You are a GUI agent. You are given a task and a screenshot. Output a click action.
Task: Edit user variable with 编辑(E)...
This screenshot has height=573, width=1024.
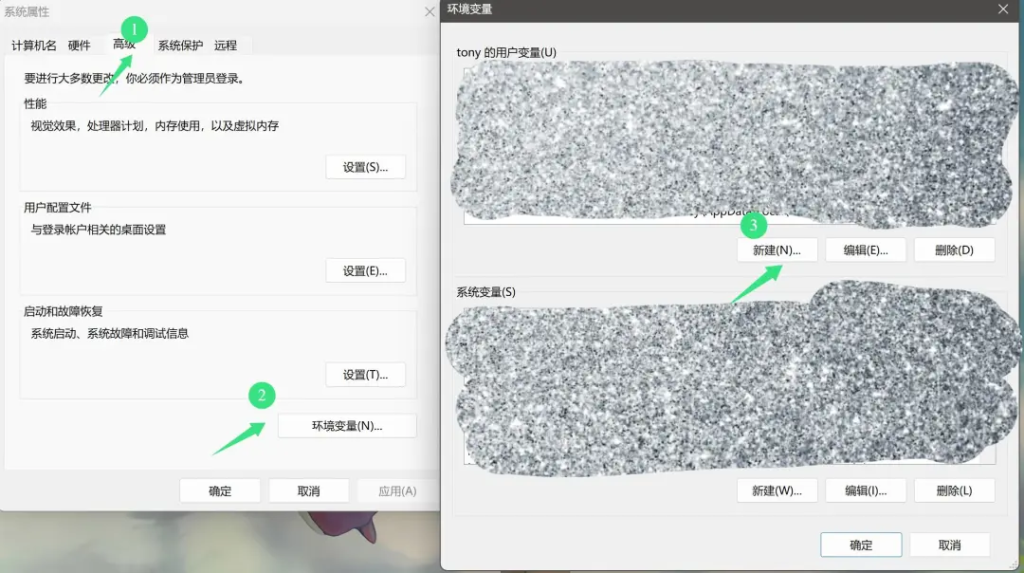(x=866, y=250)
